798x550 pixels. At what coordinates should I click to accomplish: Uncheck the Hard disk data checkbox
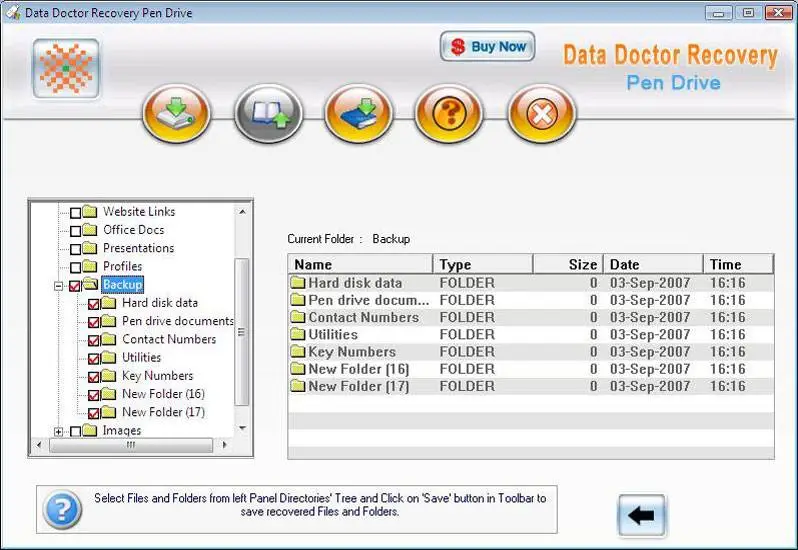coord(94,304)
